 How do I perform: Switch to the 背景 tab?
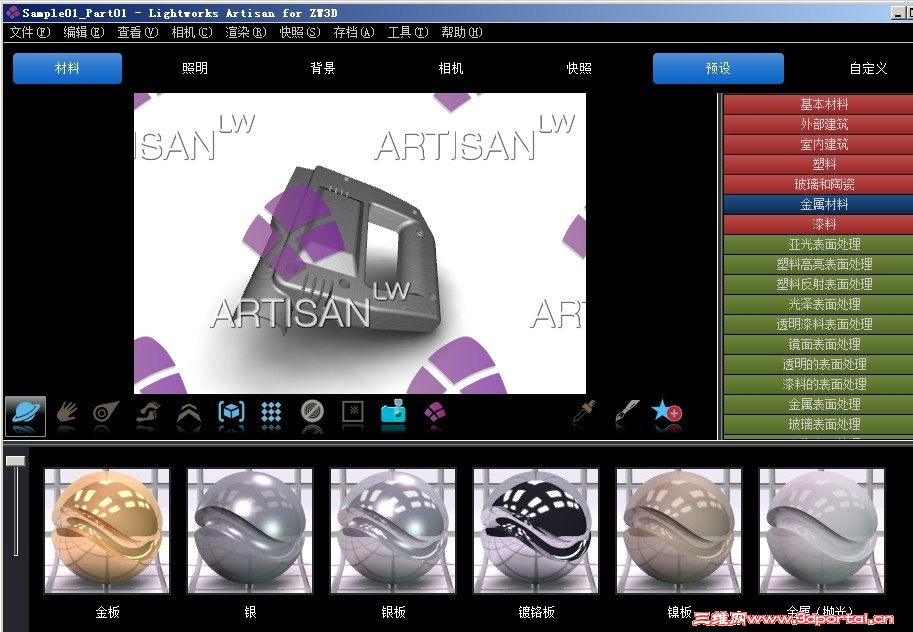[323, 68]
